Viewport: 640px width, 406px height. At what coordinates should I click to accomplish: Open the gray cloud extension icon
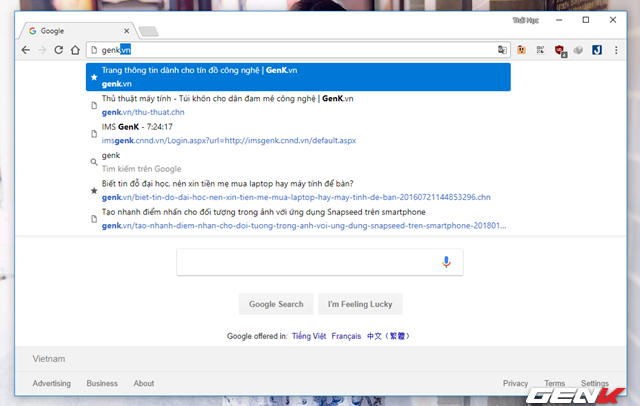coord(578,50)
